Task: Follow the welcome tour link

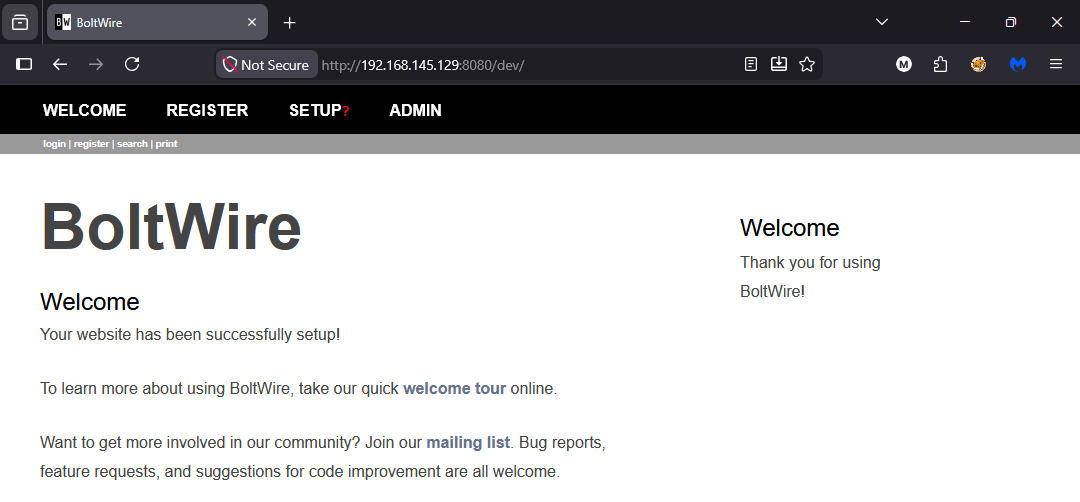Action: (455, 388)
